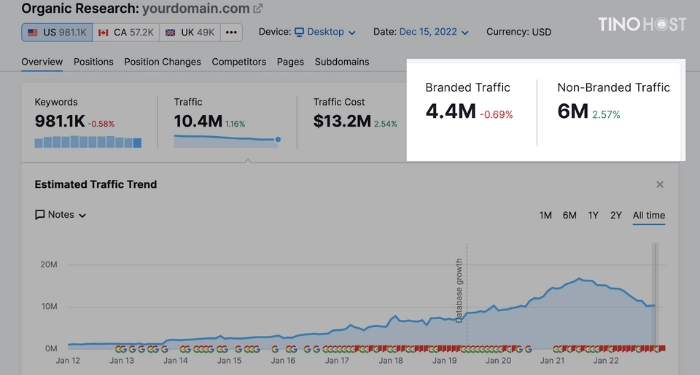Open external link icon beside yourdomain.com
This screenshot has height=375, width=700.
coord(258,8)
